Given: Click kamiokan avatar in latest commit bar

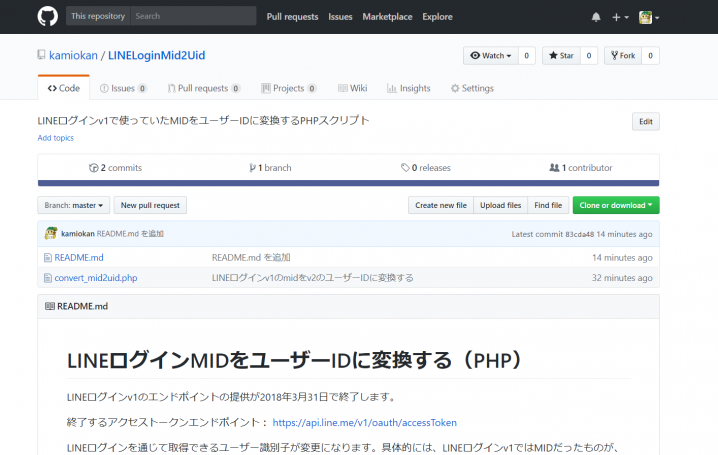Looking at the screenshot, I should click(51, 233).
